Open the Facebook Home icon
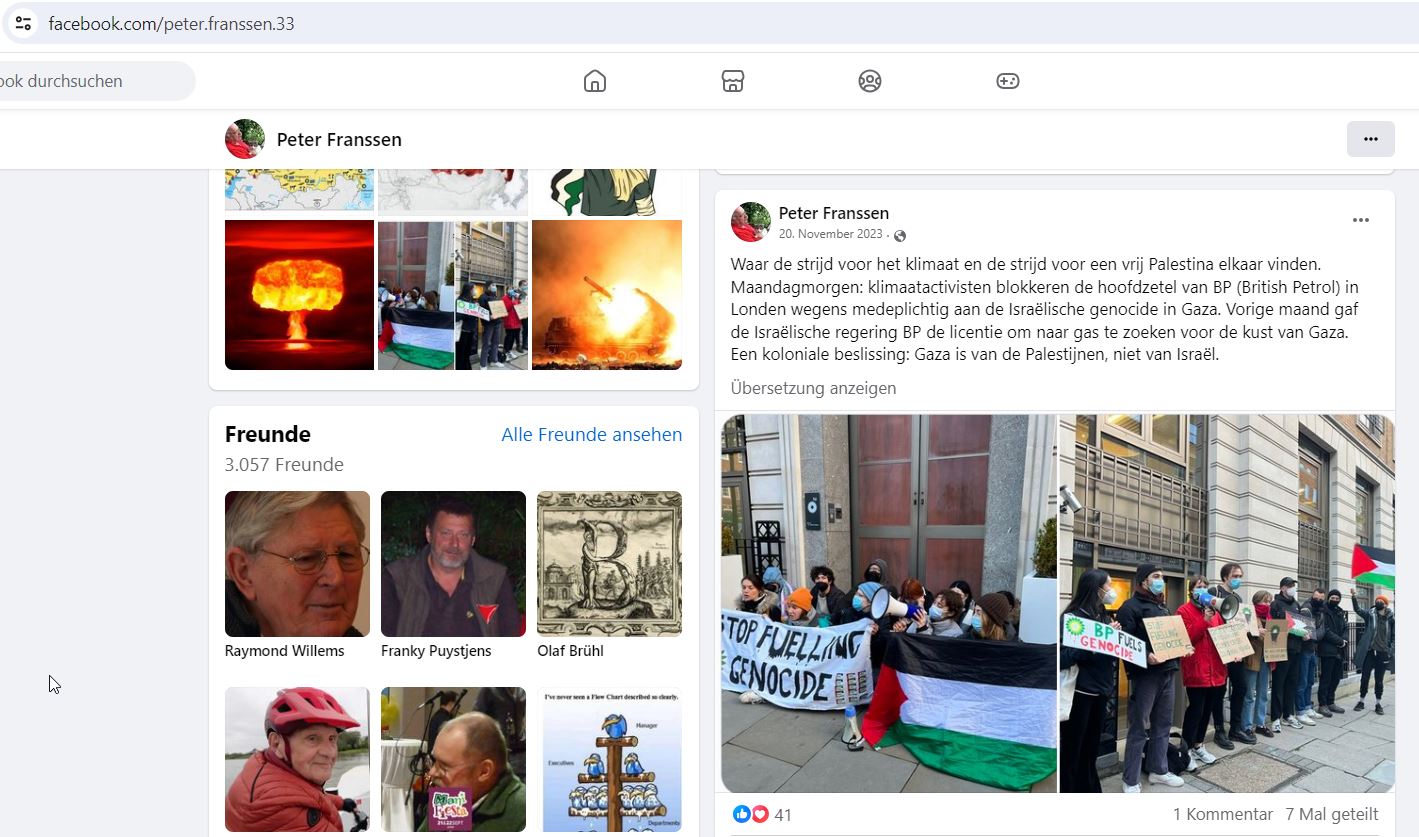The width and height of the screenshot is (1419, 837). (595, 81)
